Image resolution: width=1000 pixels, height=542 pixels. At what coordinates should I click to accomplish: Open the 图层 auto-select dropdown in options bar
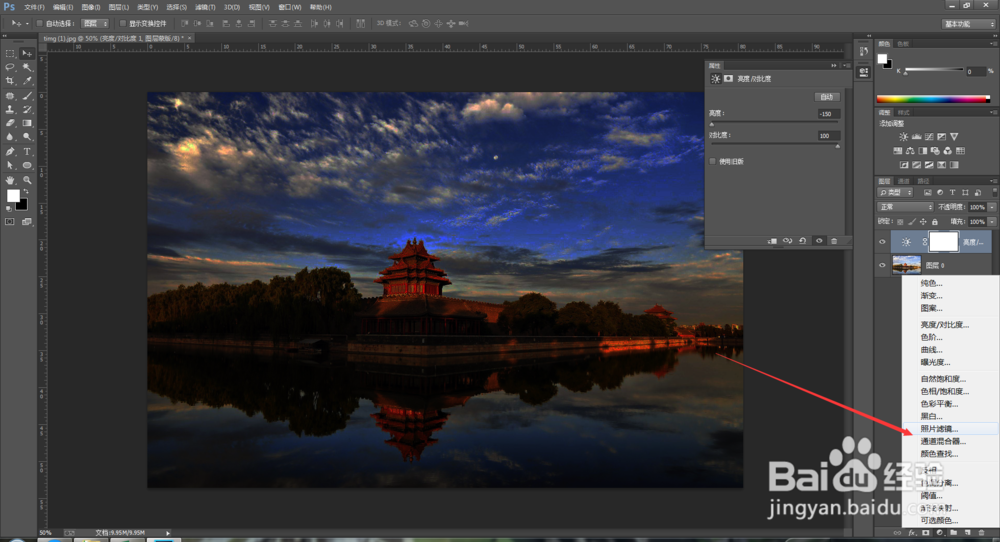[96, 24]
